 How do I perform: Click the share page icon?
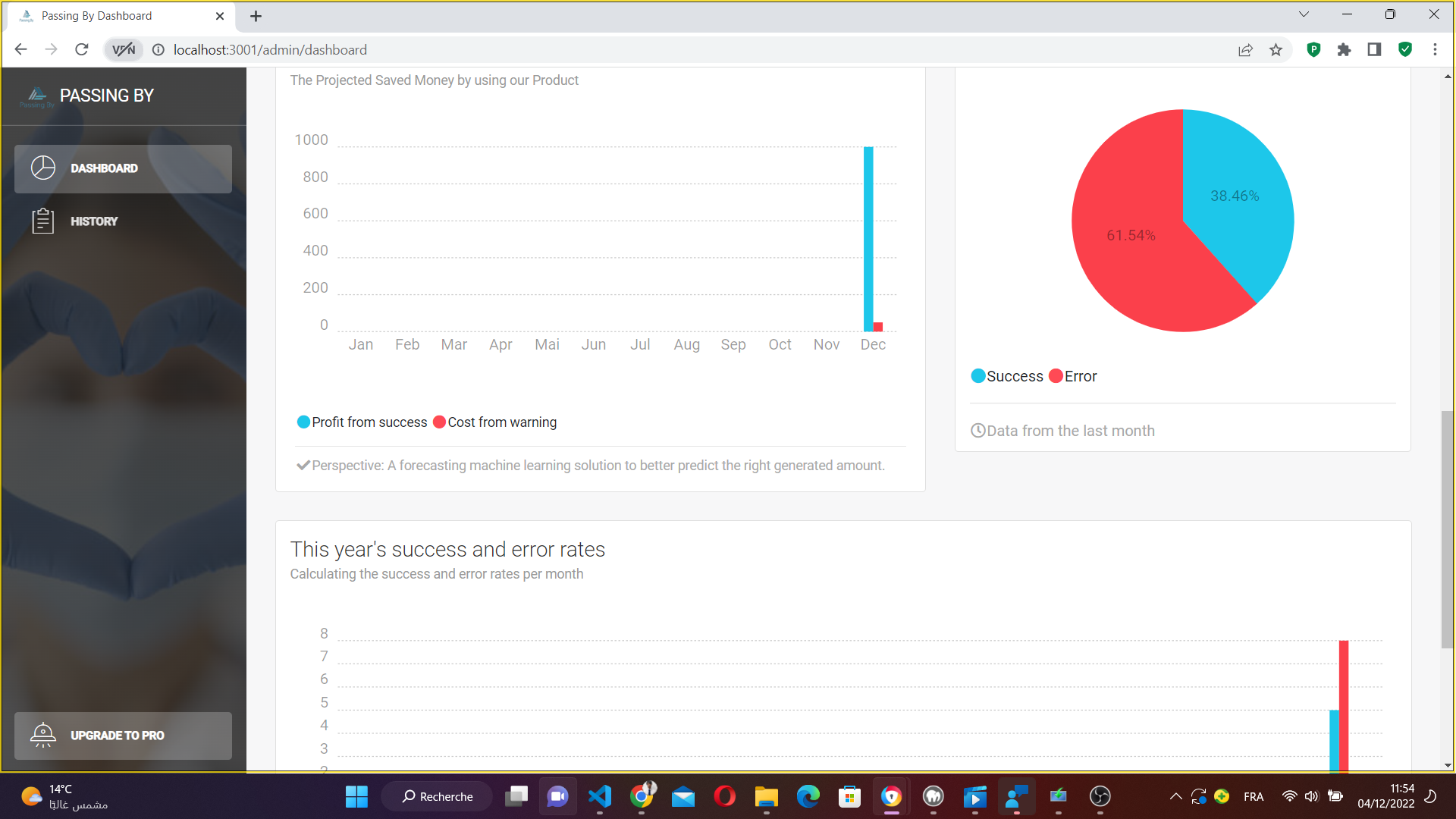tap(1245, 50)
